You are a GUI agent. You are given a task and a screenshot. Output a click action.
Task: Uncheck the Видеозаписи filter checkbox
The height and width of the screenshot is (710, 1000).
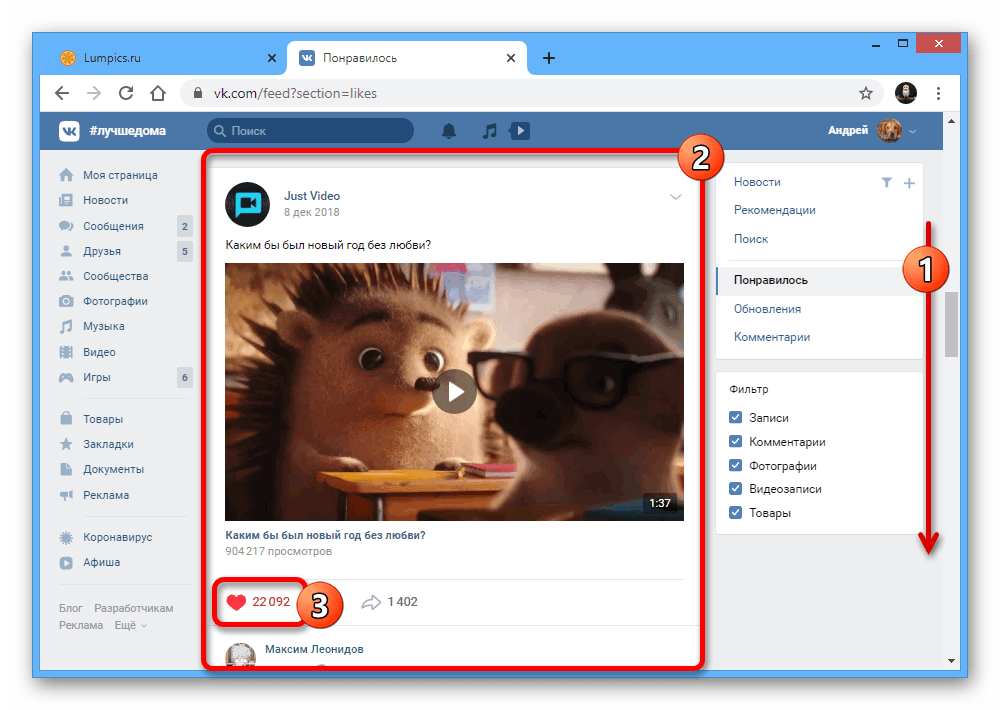735,489
